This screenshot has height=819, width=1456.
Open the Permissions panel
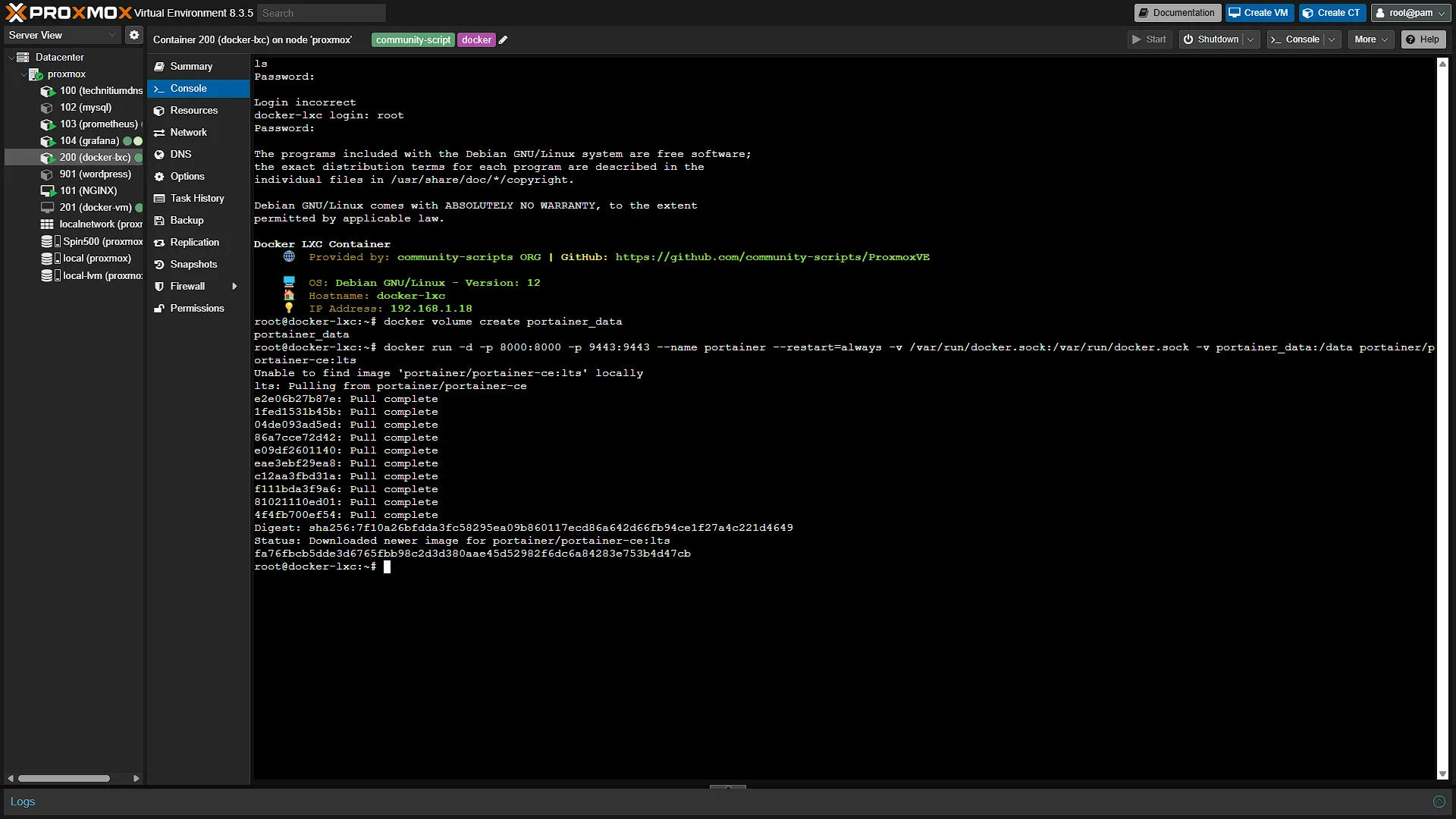198,309
